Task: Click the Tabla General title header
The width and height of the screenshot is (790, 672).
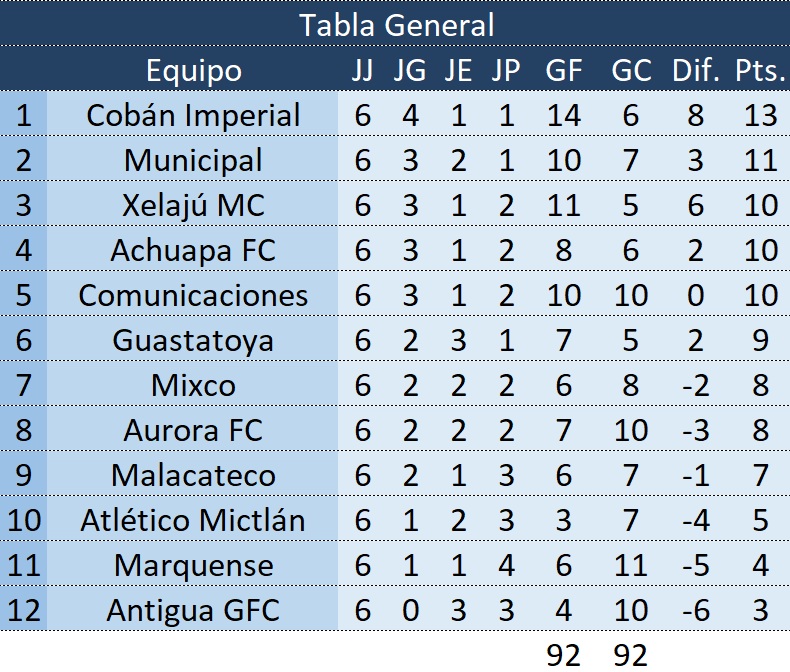Action: 396,25
